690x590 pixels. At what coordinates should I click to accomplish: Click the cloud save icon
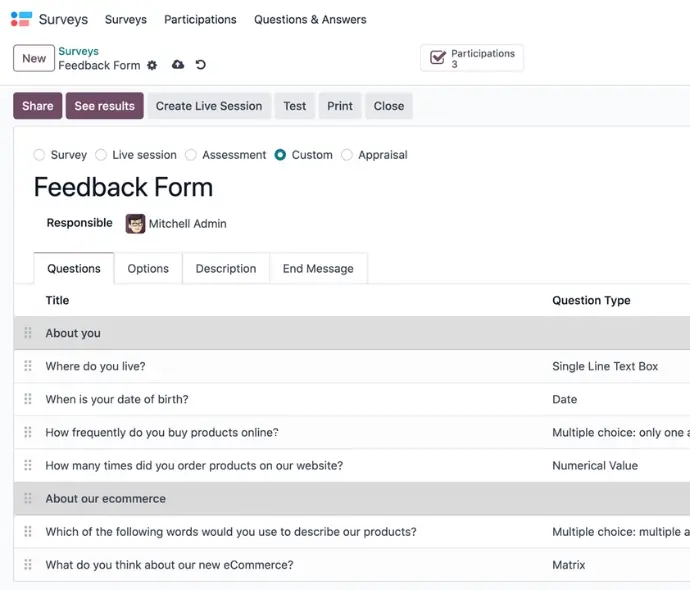[178, 65]
